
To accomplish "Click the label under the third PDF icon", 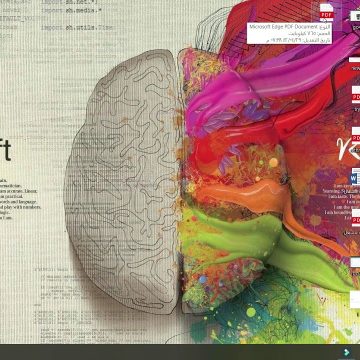I will tap(355, 150).
